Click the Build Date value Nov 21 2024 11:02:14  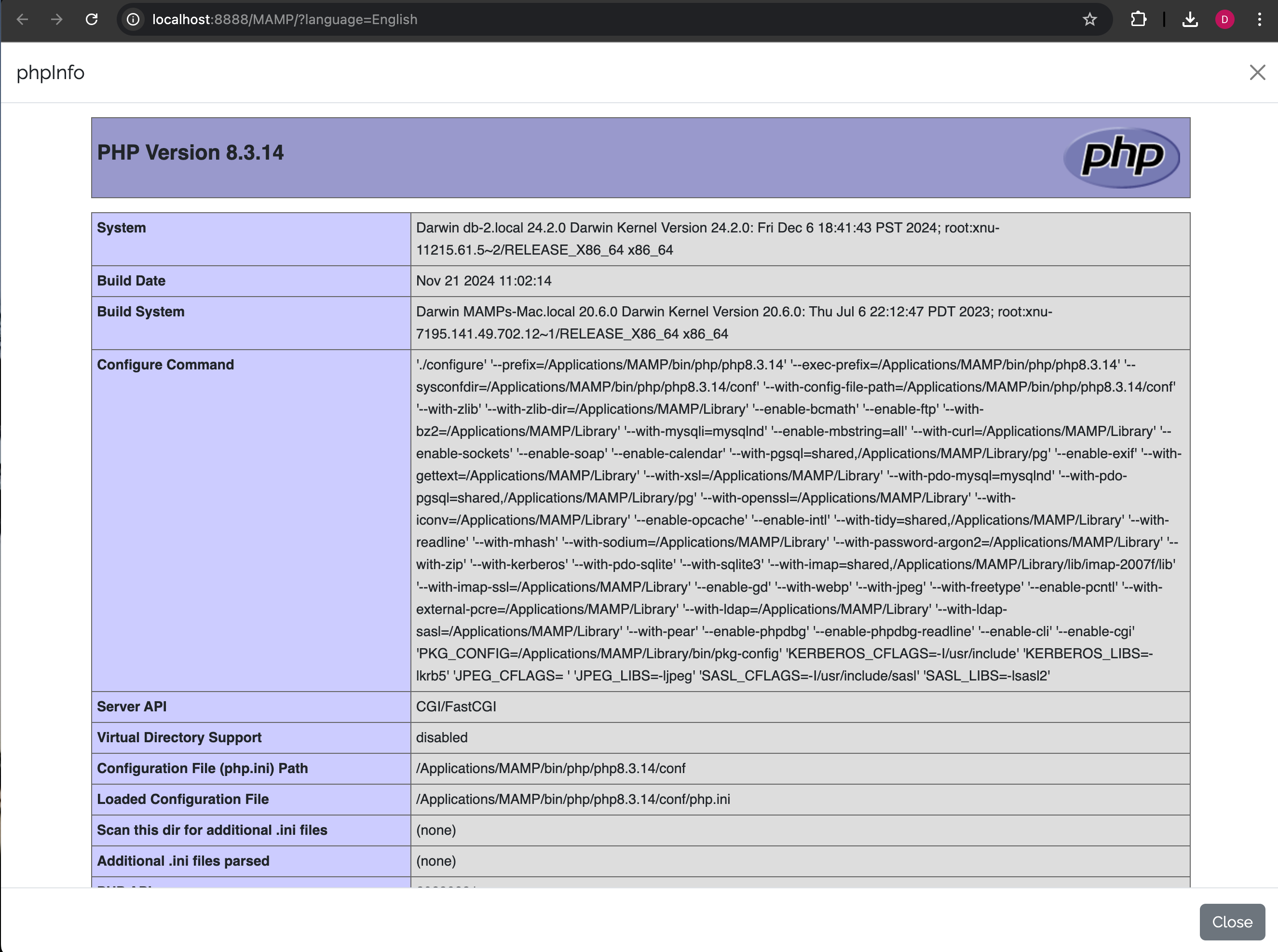[484, 281]
